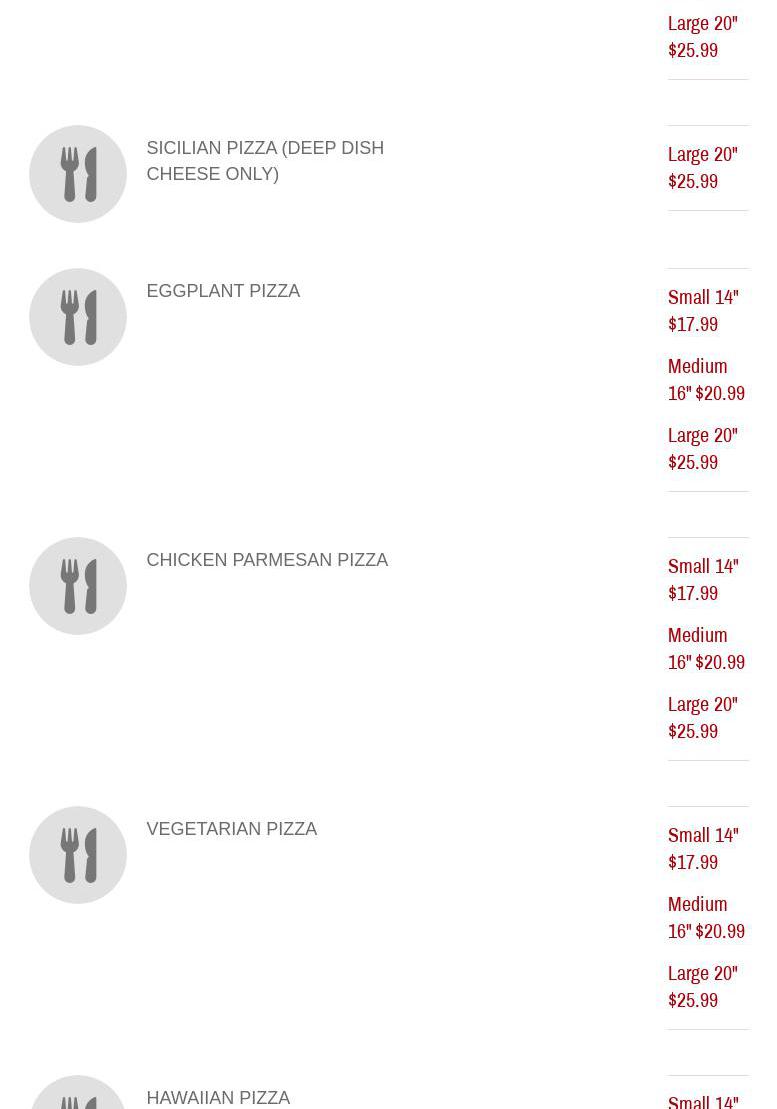The height and width of the screenshot is (1109, 777).
Task: Open the Eggplant Pizza item title
Action: pos(223,291)
